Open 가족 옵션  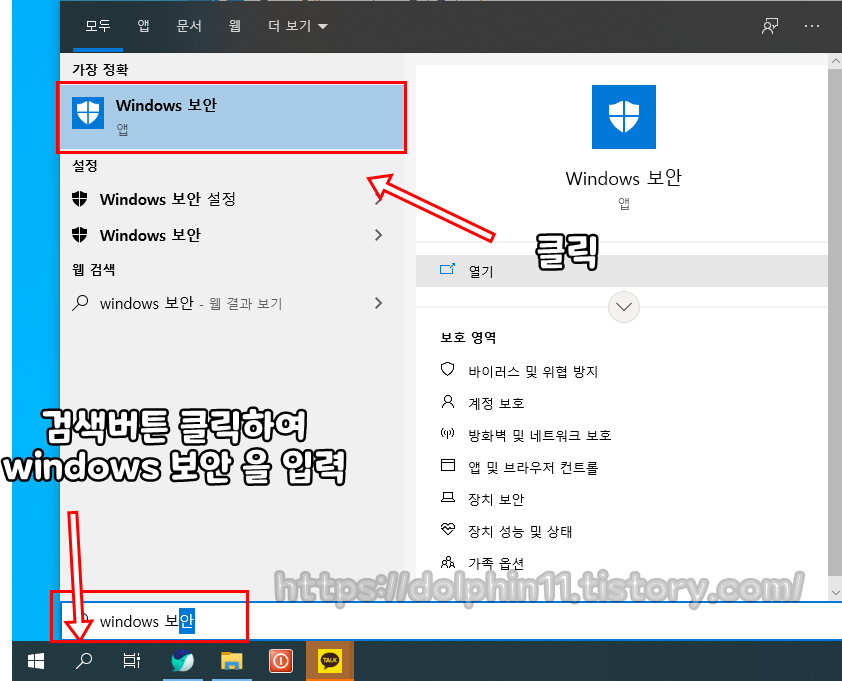coord(496,563)
